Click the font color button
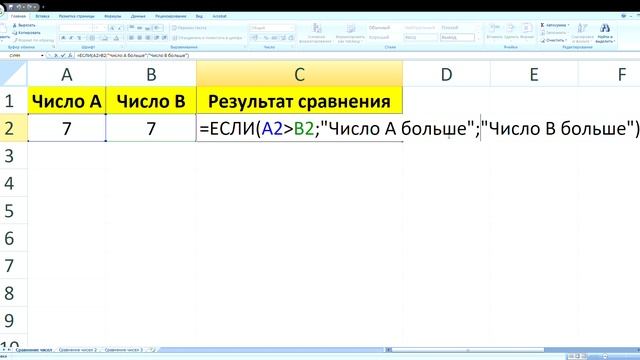The width and height of the screenshot is (640, 360). click(x=116, y=38)
